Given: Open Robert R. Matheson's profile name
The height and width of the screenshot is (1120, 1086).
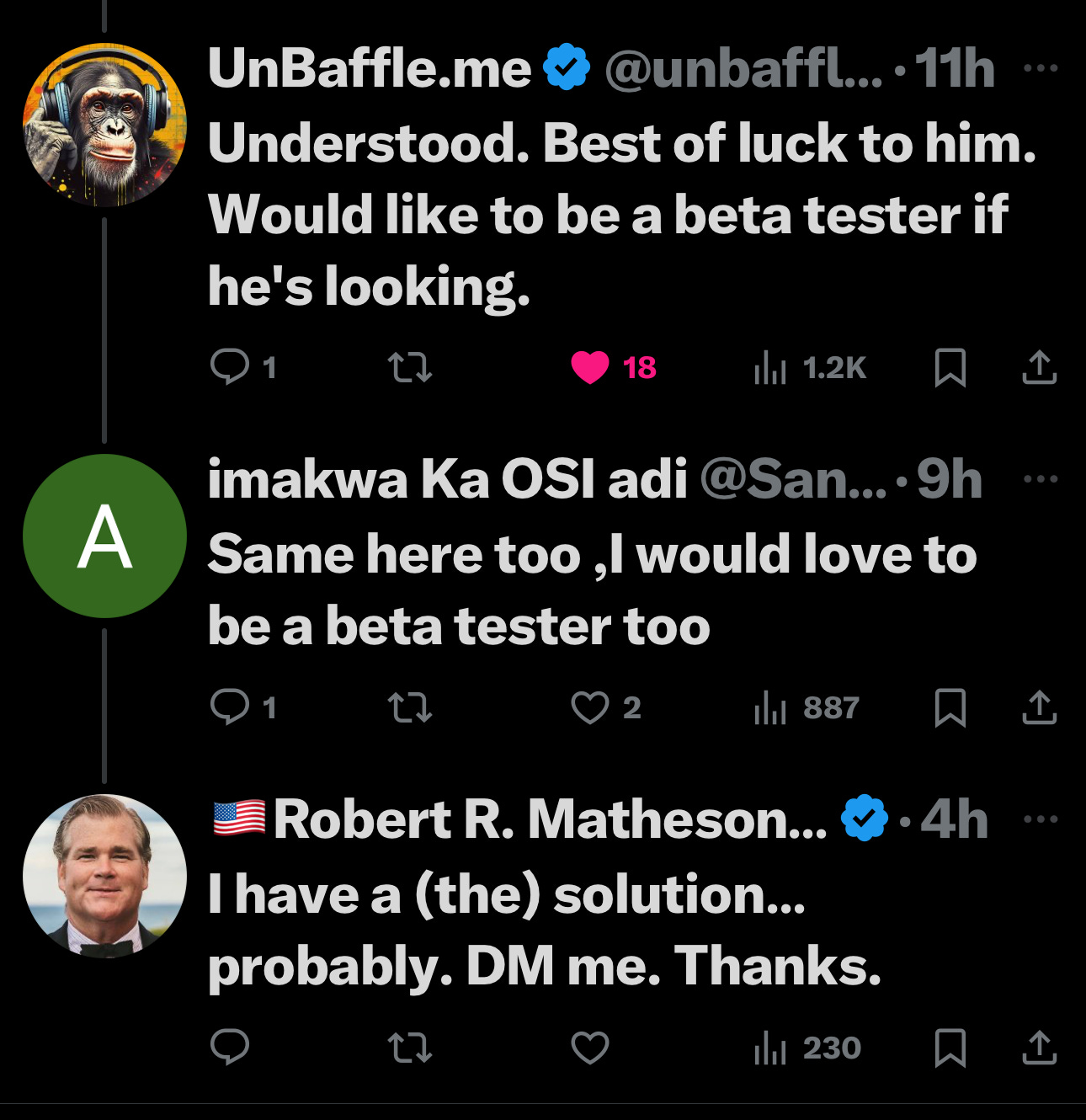Looking at the screenshot, I should tap(550, 819).
